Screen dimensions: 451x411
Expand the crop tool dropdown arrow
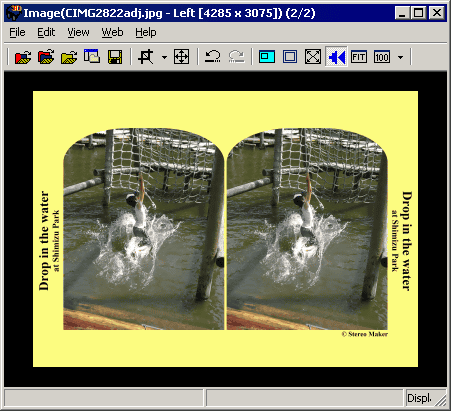pyautogui.click(x=164, y=57)
